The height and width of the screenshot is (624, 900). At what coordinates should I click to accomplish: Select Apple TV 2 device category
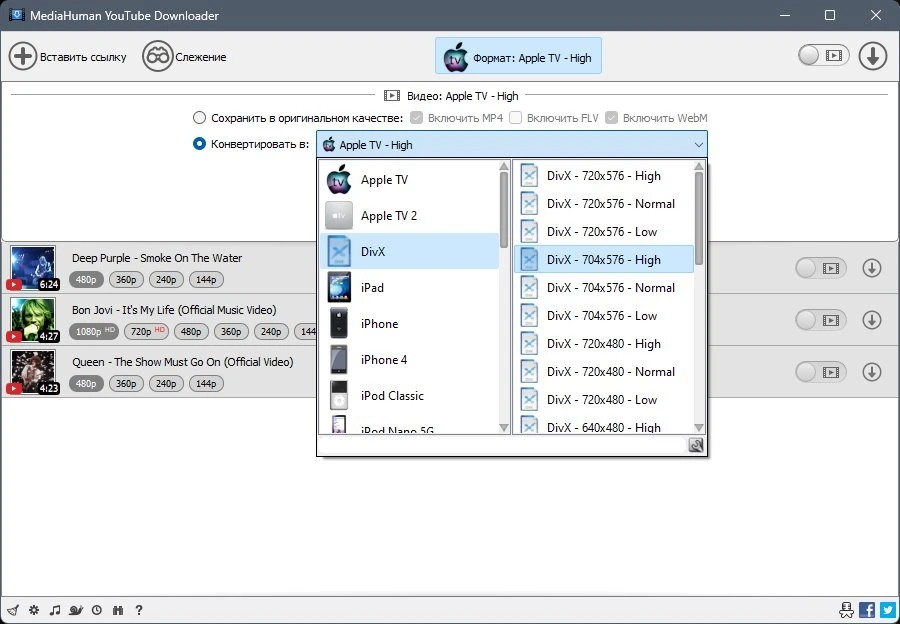coord(410,216)
